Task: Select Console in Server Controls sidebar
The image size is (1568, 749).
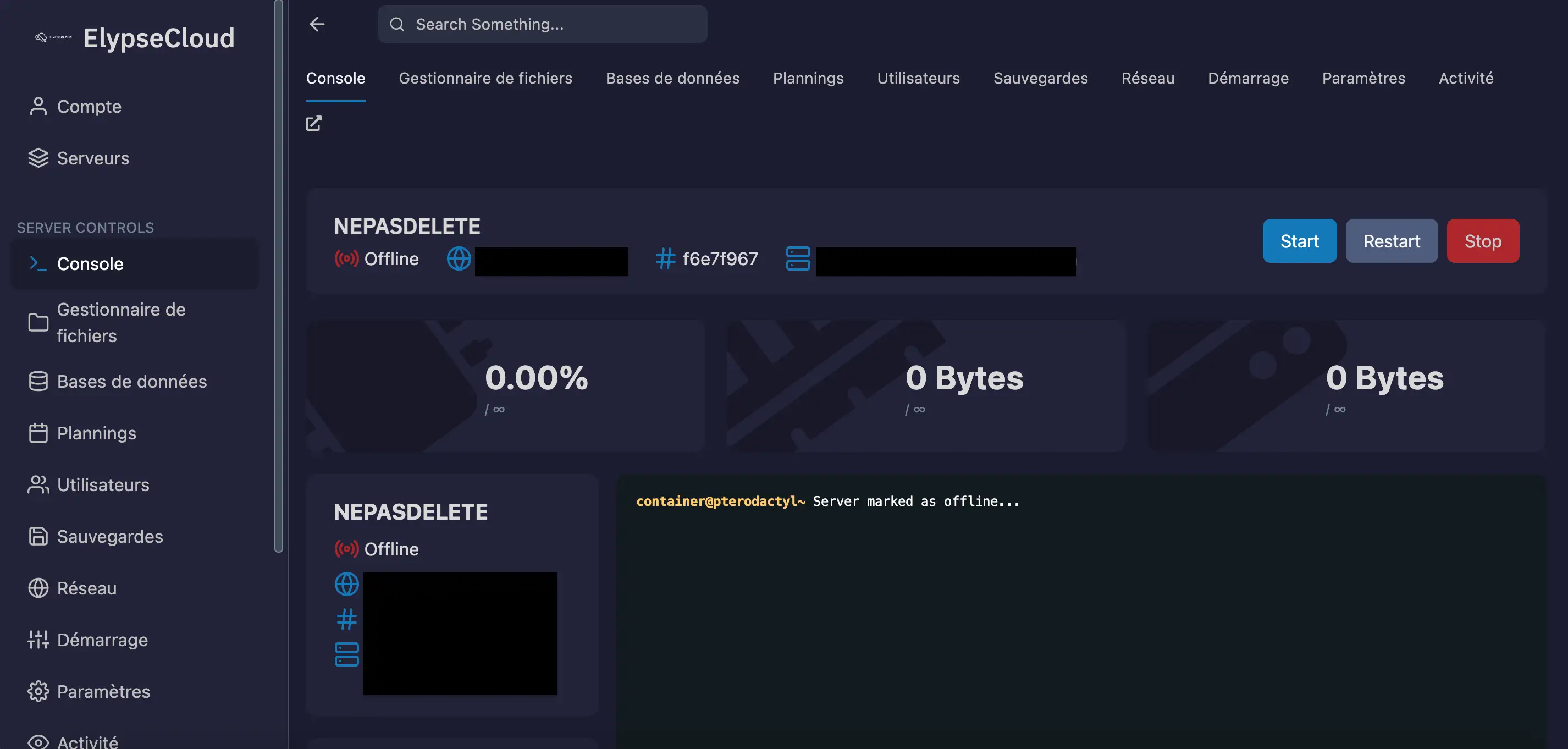Action: tap(135, 263)
